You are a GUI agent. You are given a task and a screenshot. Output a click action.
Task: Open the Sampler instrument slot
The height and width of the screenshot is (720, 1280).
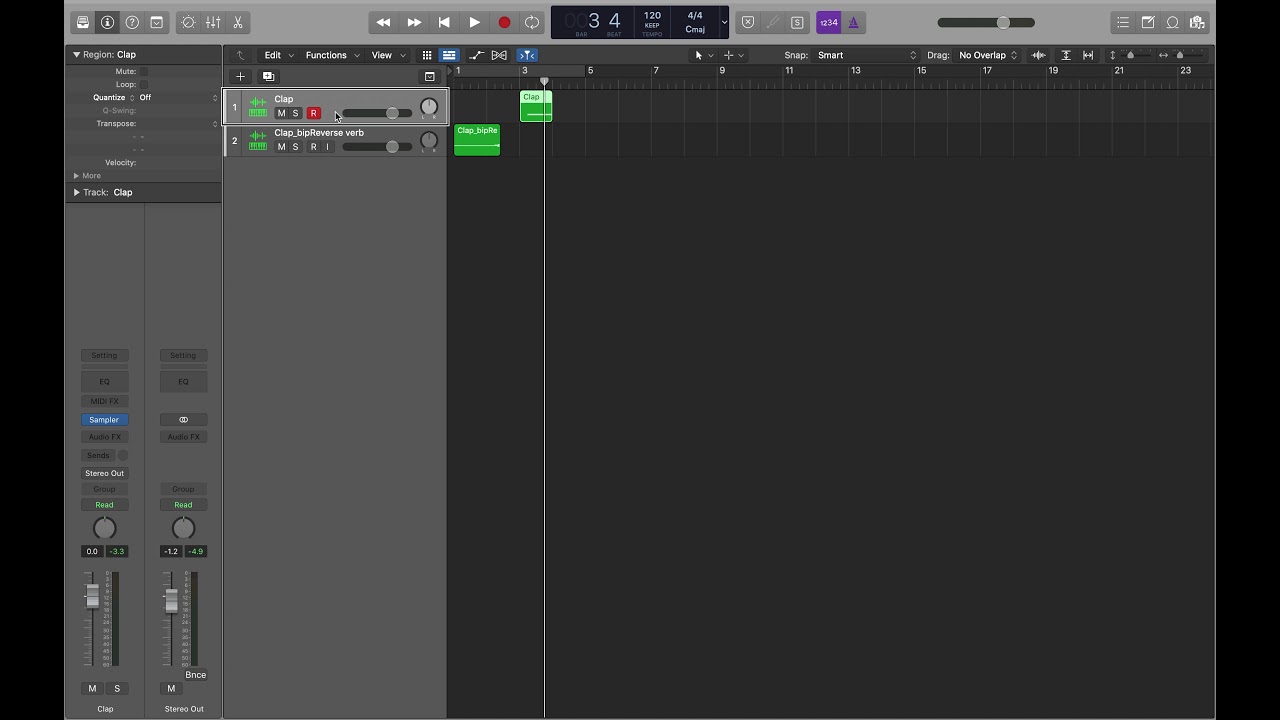[x=104, y=420]
